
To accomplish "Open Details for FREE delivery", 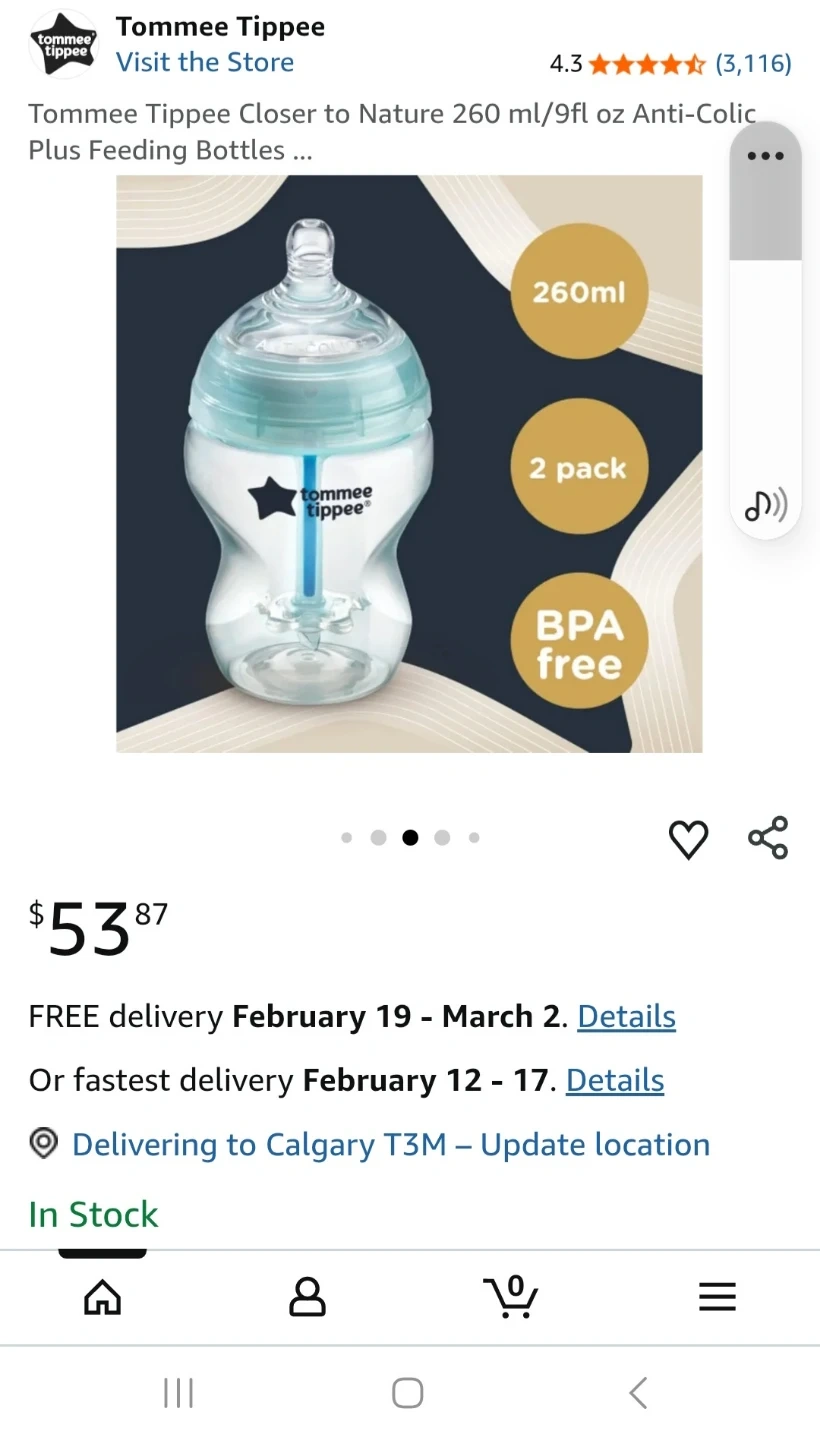I will (627, 1016).
